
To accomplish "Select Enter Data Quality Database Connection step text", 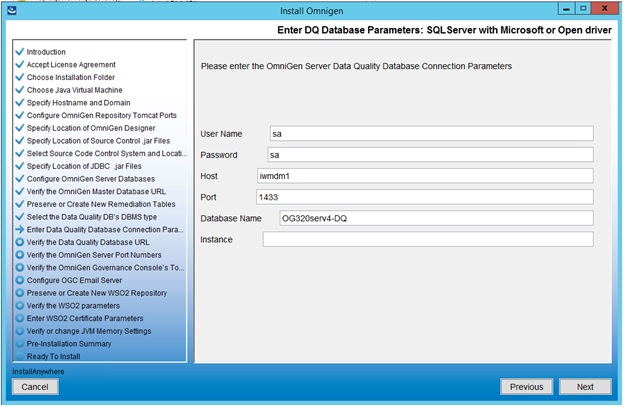I will (x=105, y=230).
